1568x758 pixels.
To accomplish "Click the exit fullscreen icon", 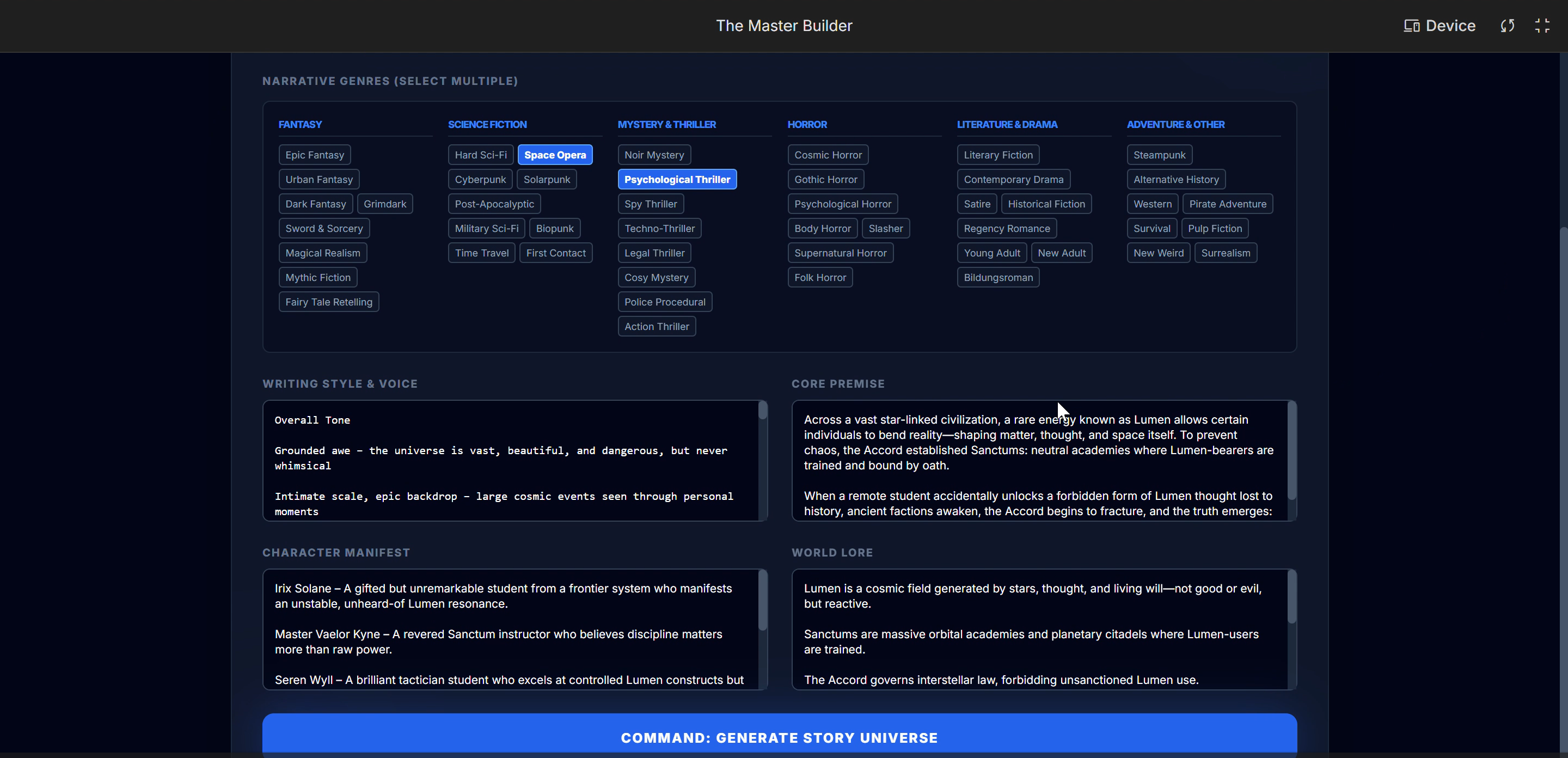I will point(1542,26).
